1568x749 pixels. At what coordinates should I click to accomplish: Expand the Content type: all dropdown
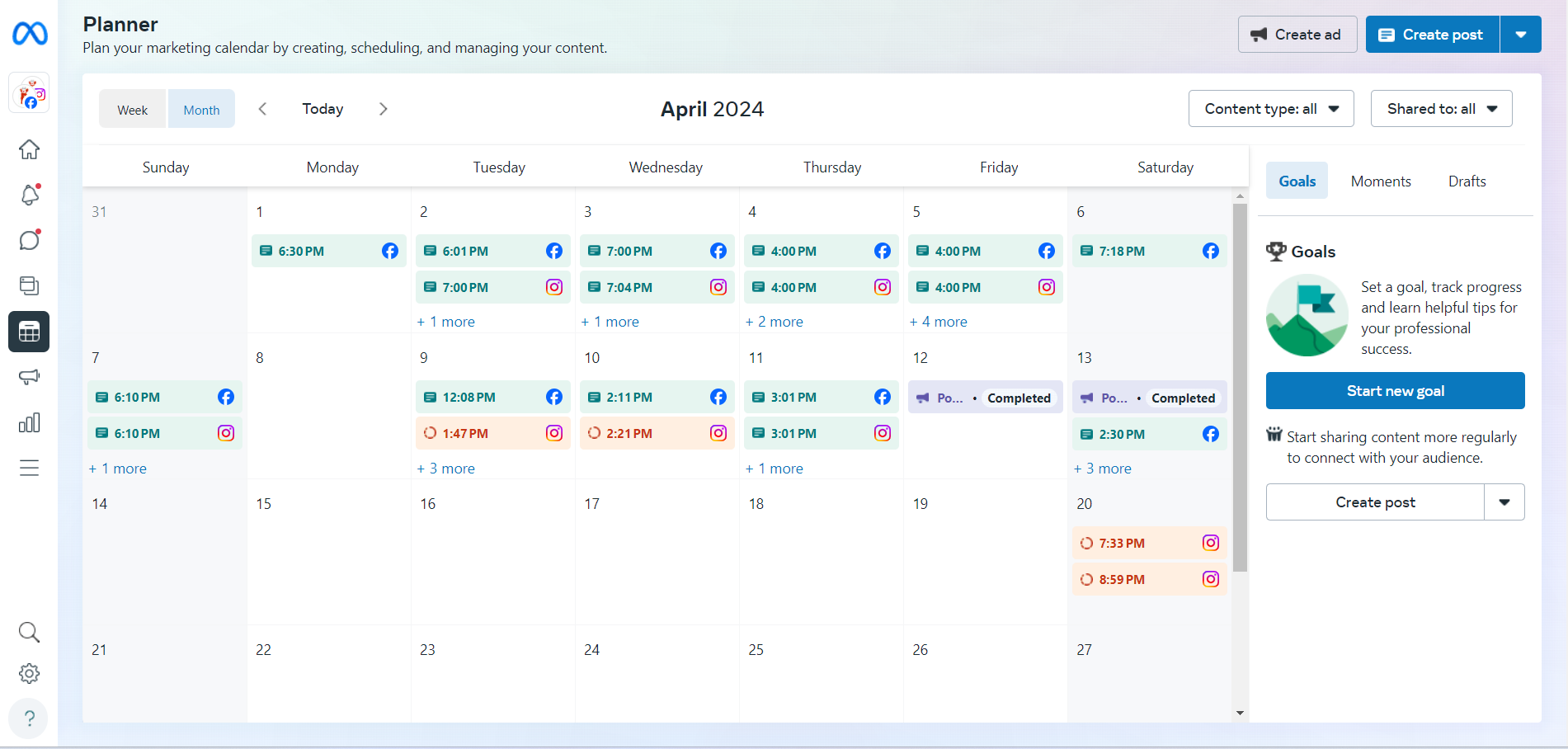(1270, 109)
